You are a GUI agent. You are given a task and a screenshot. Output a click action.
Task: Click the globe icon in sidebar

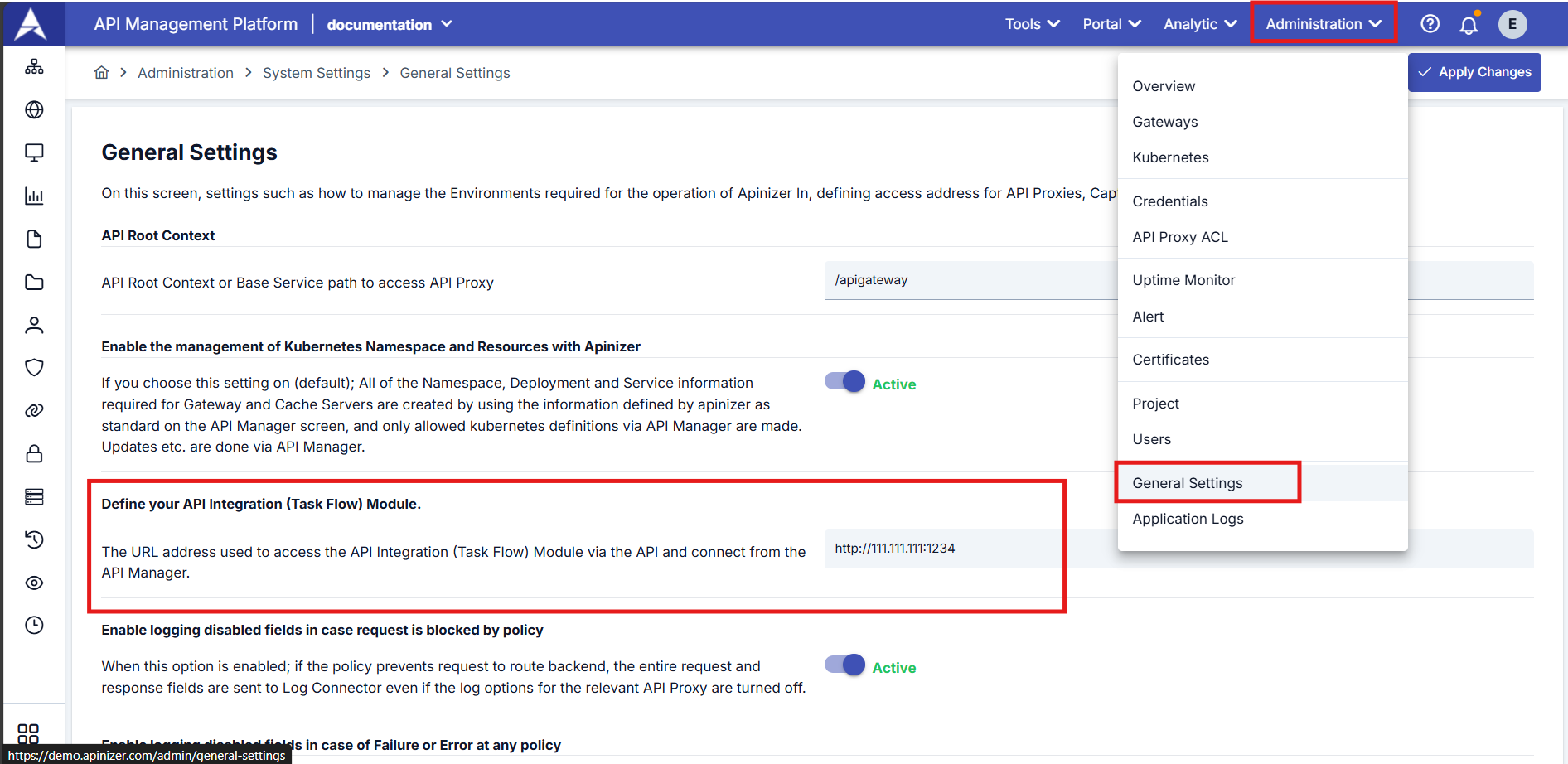tap(34, 109)
